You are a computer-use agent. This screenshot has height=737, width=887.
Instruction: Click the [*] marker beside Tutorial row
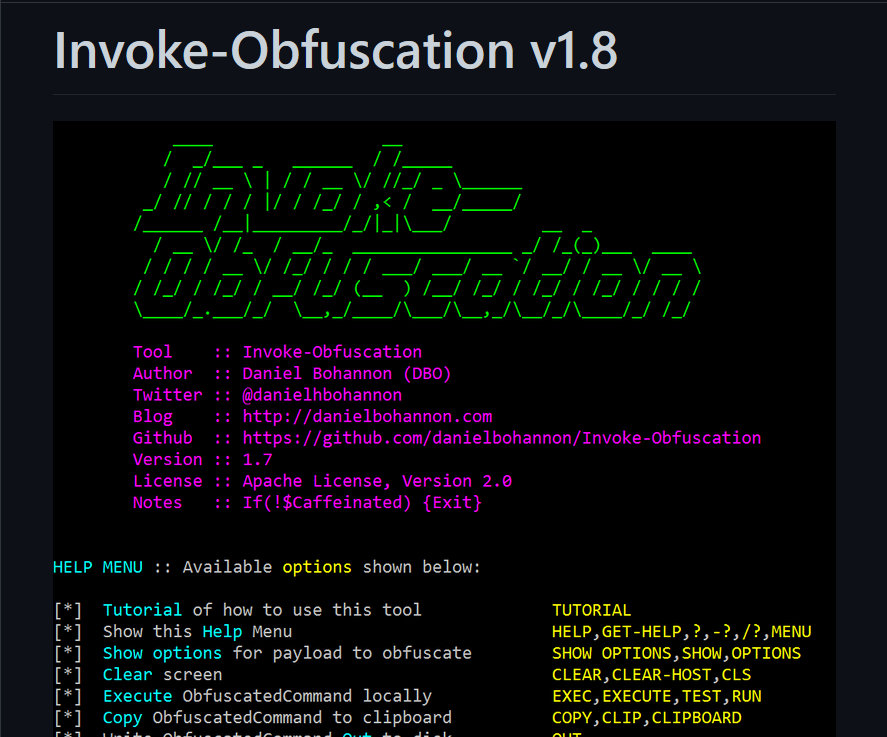[x=68, y=610]
